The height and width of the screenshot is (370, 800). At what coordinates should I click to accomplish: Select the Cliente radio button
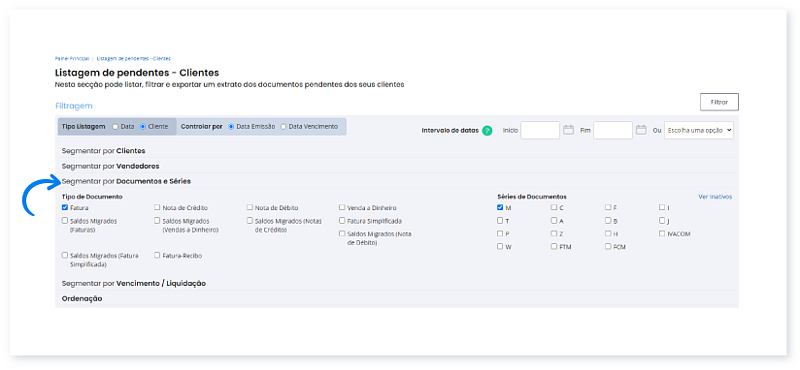click(x=143, y=127)
